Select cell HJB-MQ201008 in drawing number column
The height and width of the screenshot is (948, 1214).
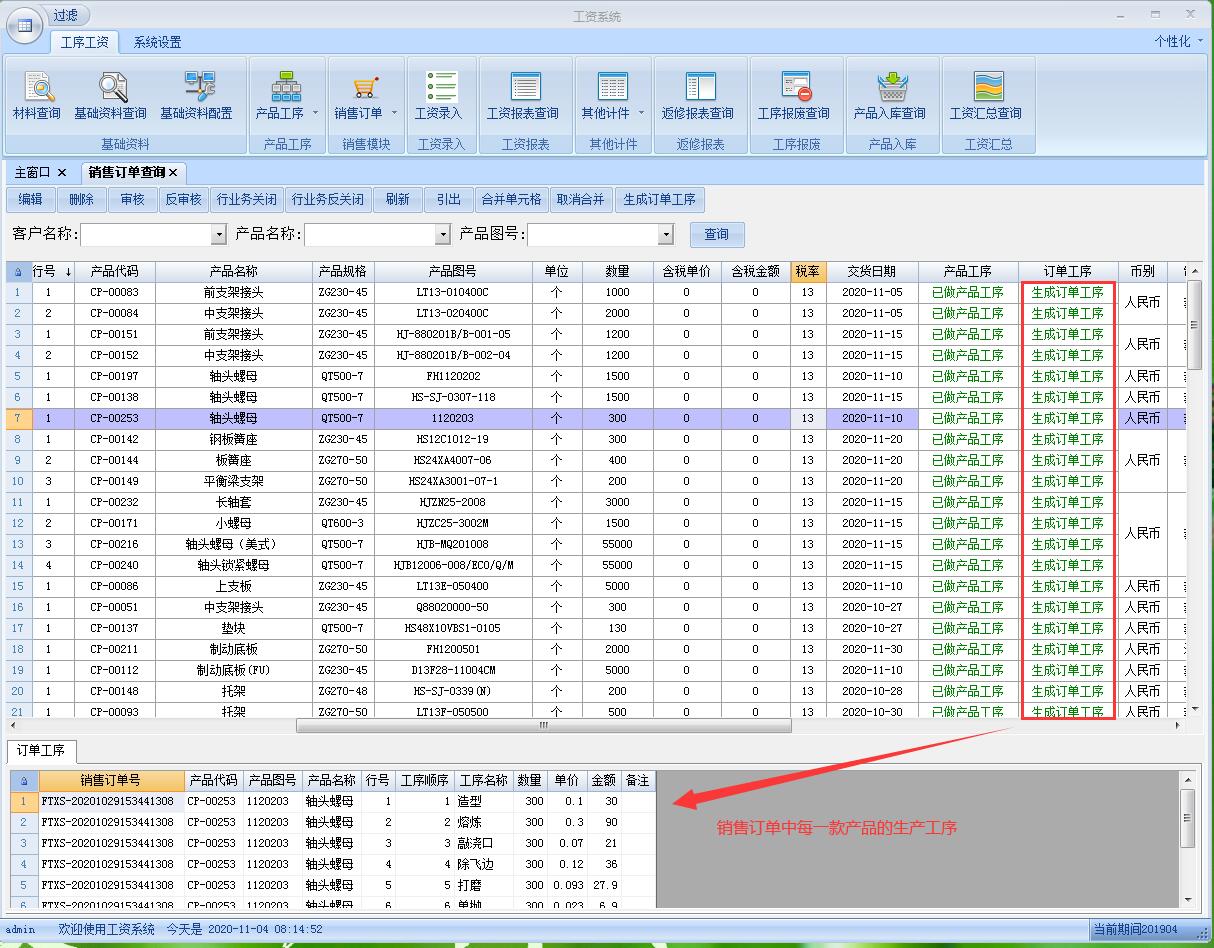tap(453, 544)
